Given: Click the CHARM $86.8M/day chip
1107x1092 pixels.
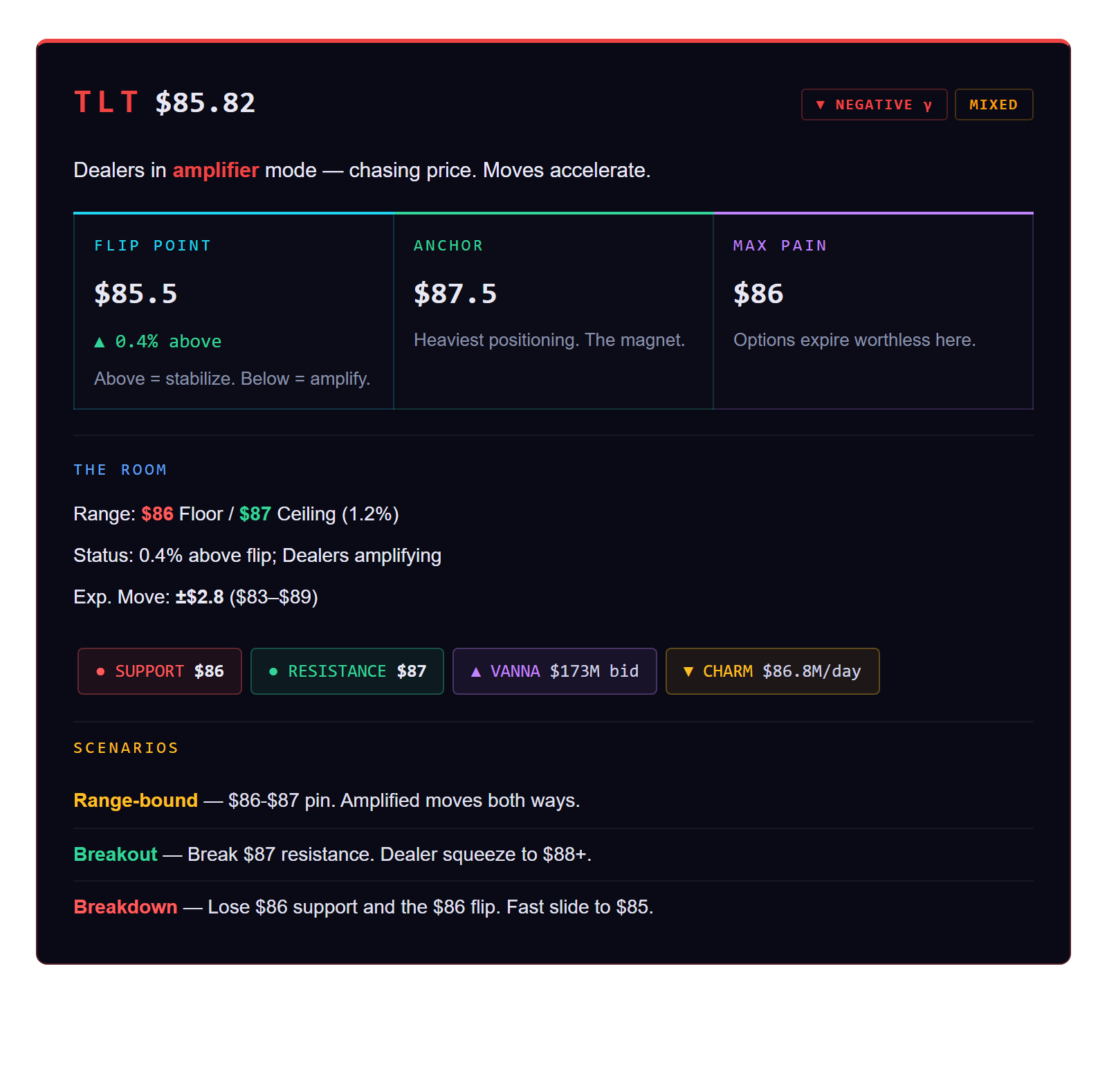Looking at the screenshot, I should pyautogui.click(x=772, y=671).
